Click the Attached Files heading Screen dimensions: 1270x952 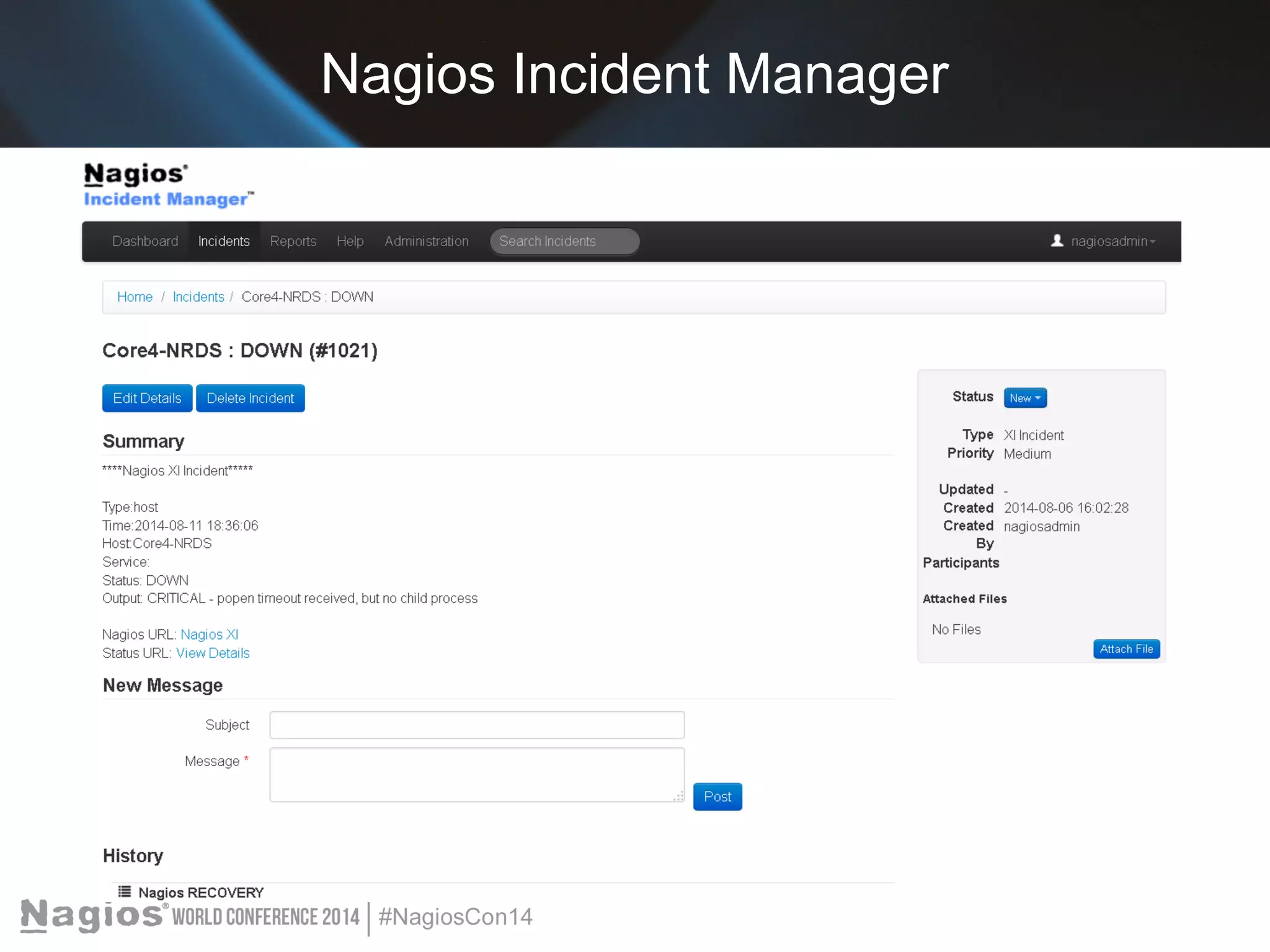(x=965, y=599)
